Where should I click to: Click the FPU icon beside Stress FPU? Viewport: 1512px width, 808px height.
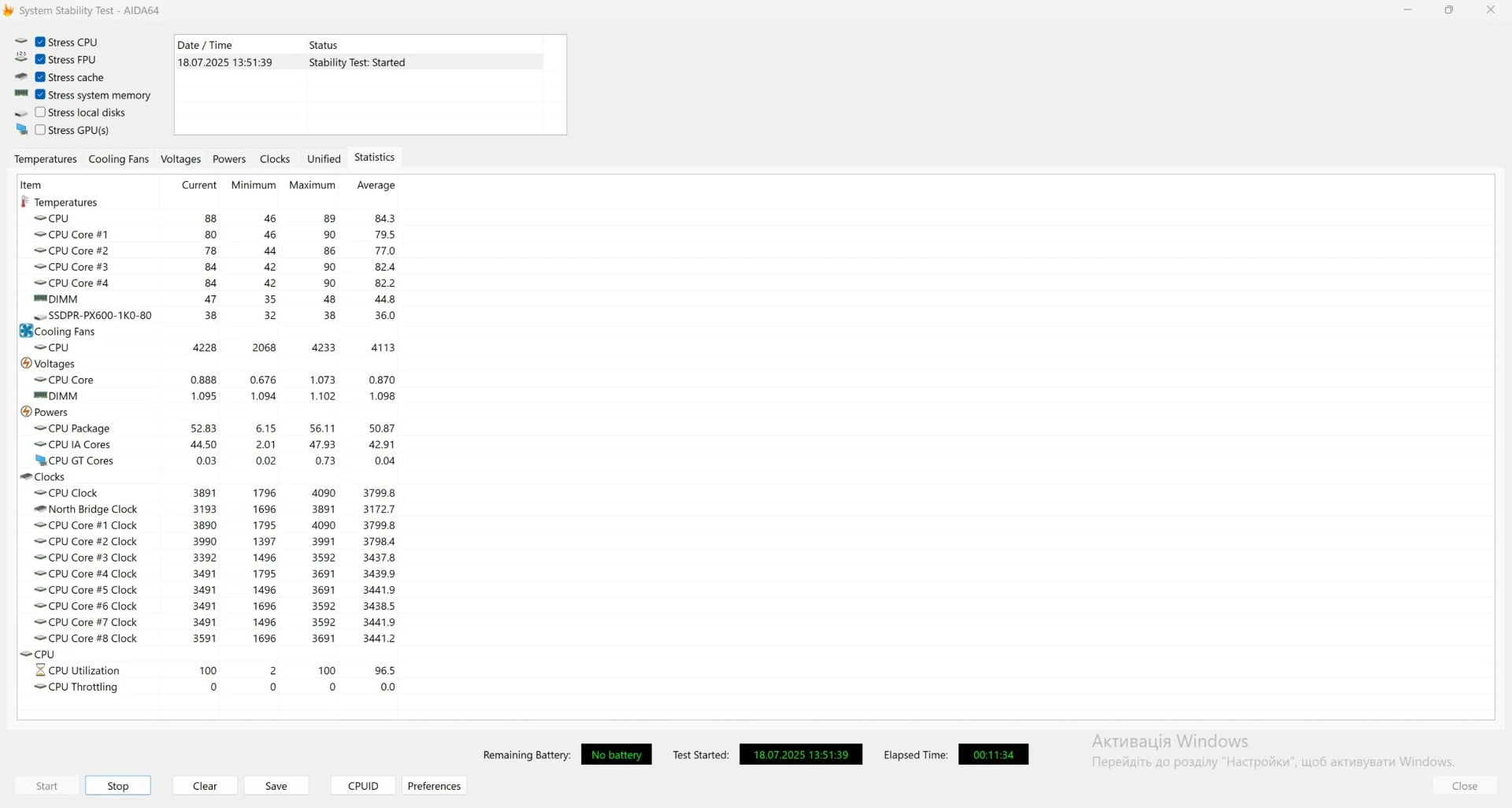coord(21,57)
